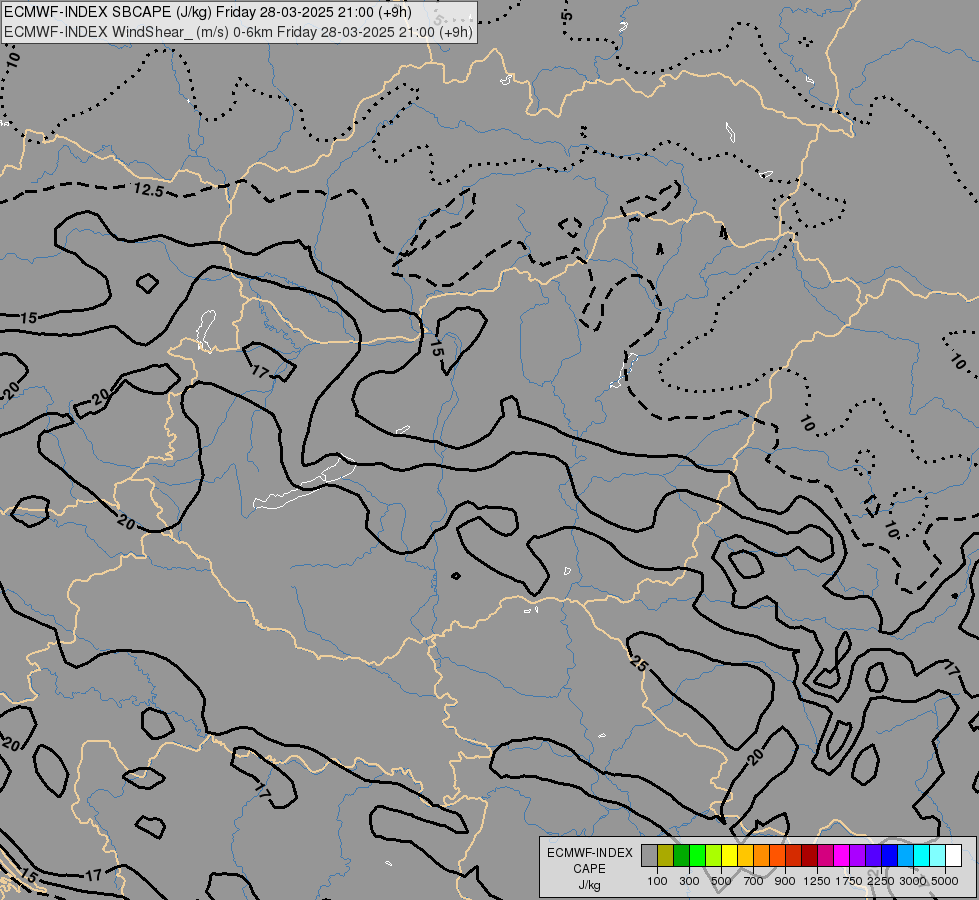This screenshot has height=900, width=979.
Task: Click the golden amber legend swatch
Action: (745, 855)
